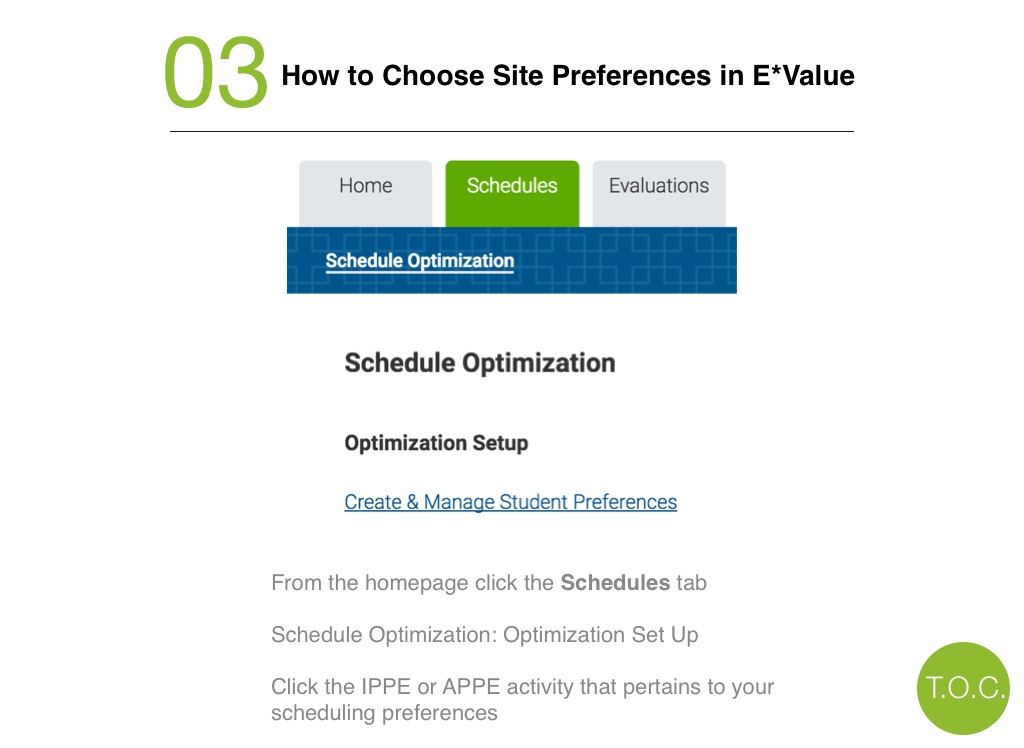Click bold Schedules word in the instructions

[x=615, y=582]
